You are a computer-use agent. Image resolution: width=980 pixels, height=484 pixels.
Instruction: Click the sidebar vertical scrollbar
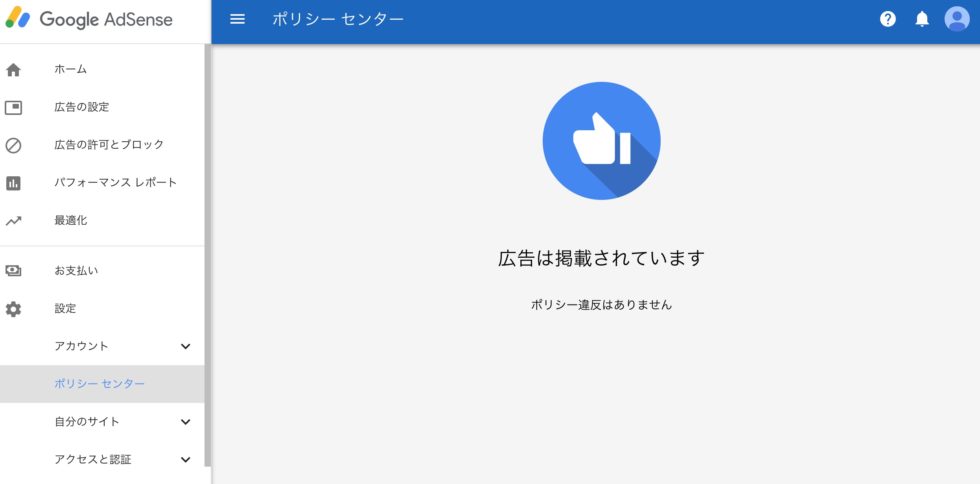(208, 255)
